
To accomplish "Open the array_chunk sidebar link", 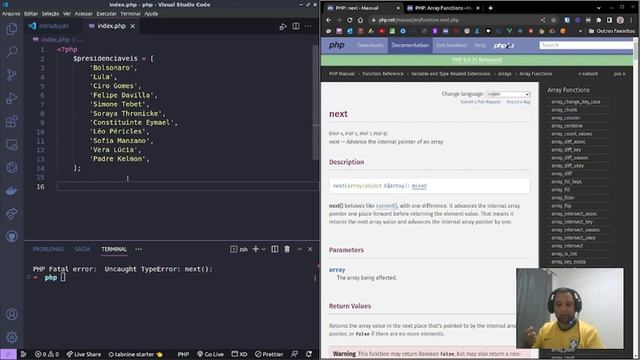I will click(x=564, y=110).
